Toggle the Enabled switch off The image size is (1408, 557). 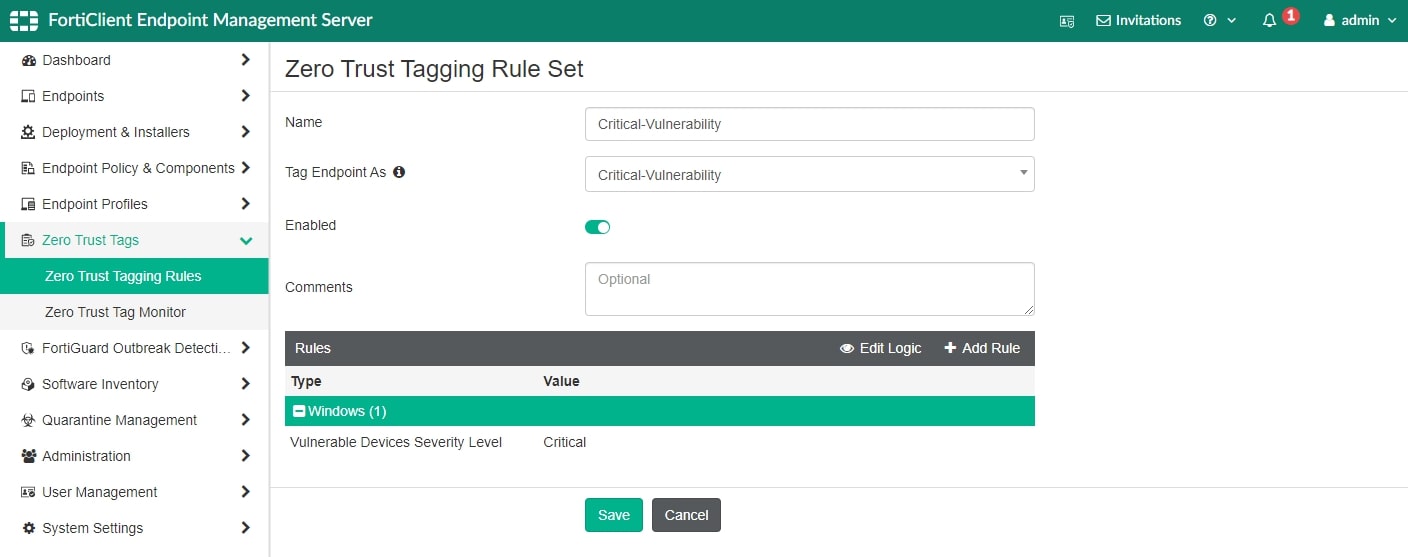pyautogui.click(x=597, y=227)
